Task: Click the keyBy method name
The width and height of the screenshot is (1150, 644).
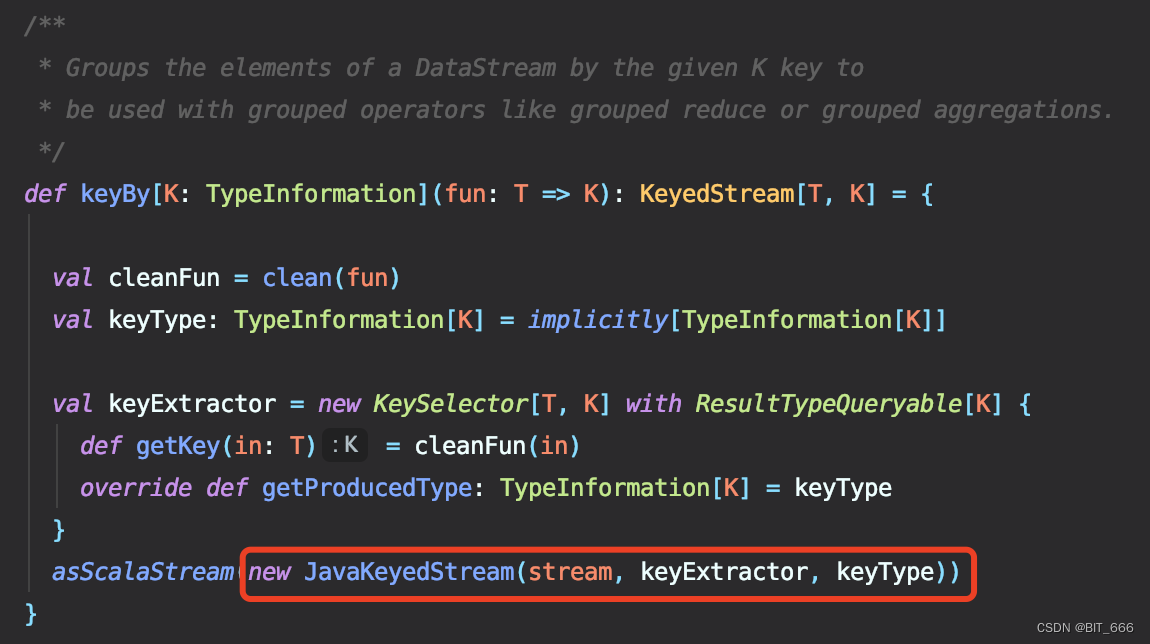Action: pos(115,193)
